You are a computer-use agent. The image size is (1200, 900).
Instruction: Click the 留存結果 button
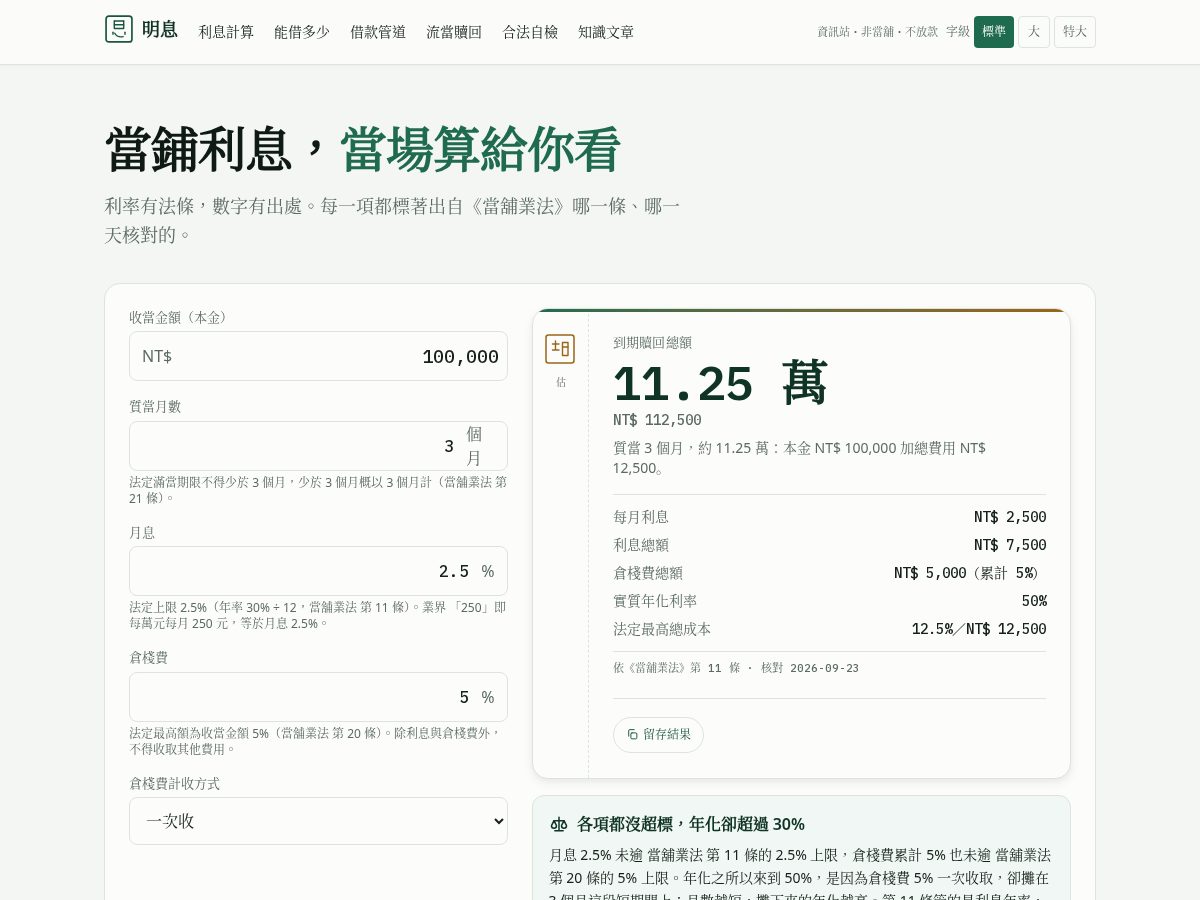[658, 734]
